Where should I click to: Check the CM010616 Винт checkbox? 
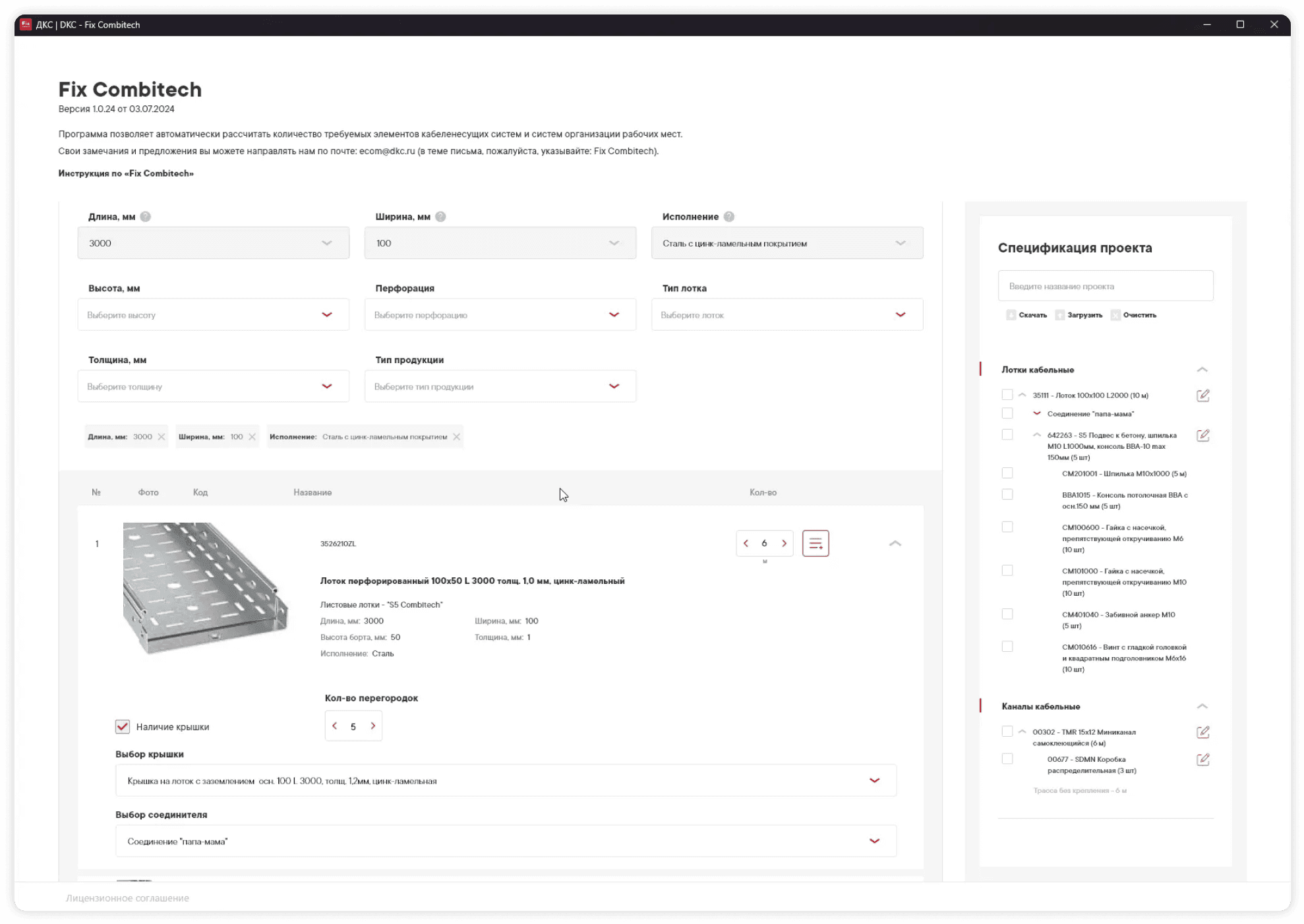coord(1007,647)
